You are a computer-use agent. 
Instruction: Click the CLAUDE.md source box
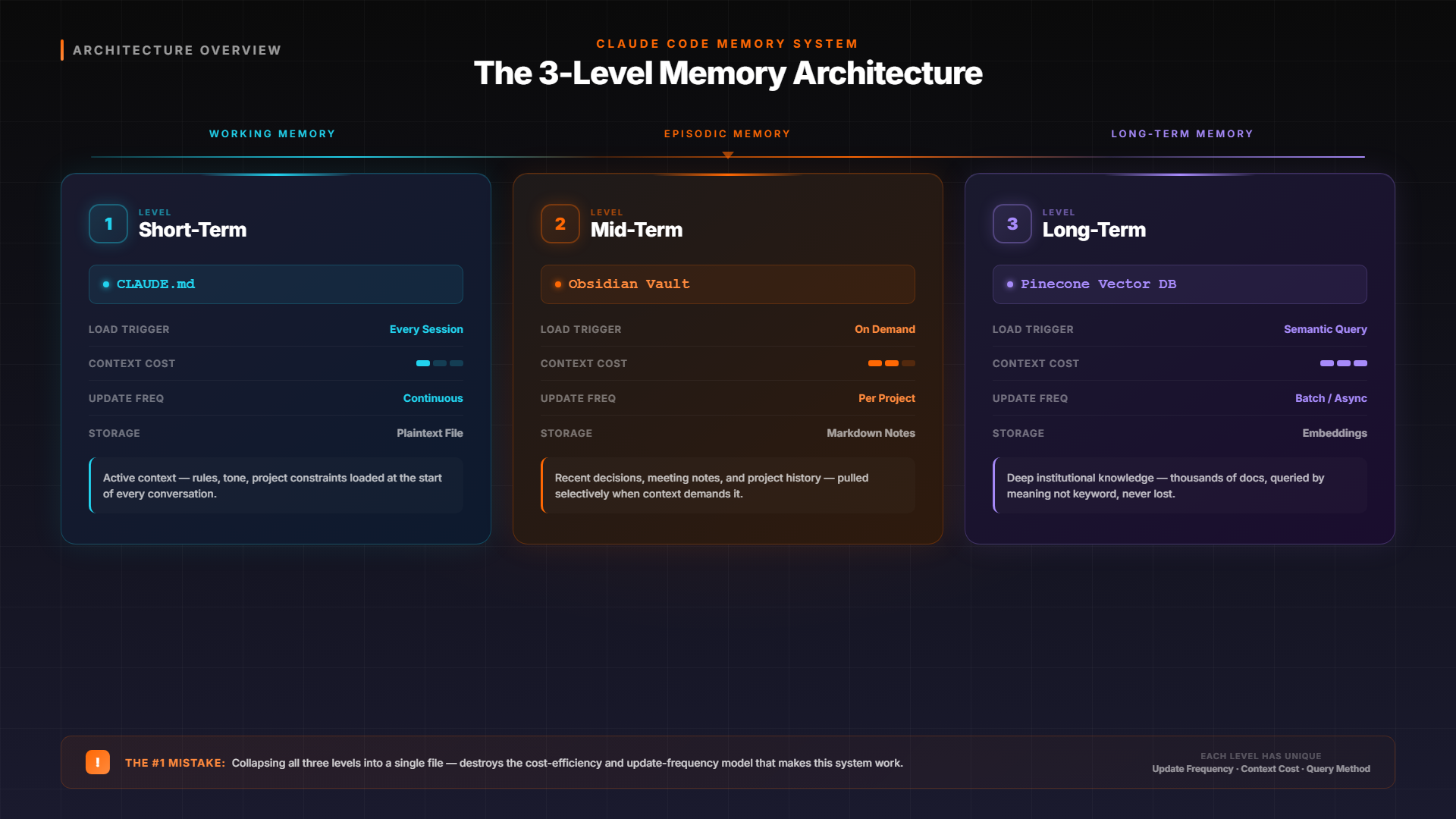coord(276,284)
